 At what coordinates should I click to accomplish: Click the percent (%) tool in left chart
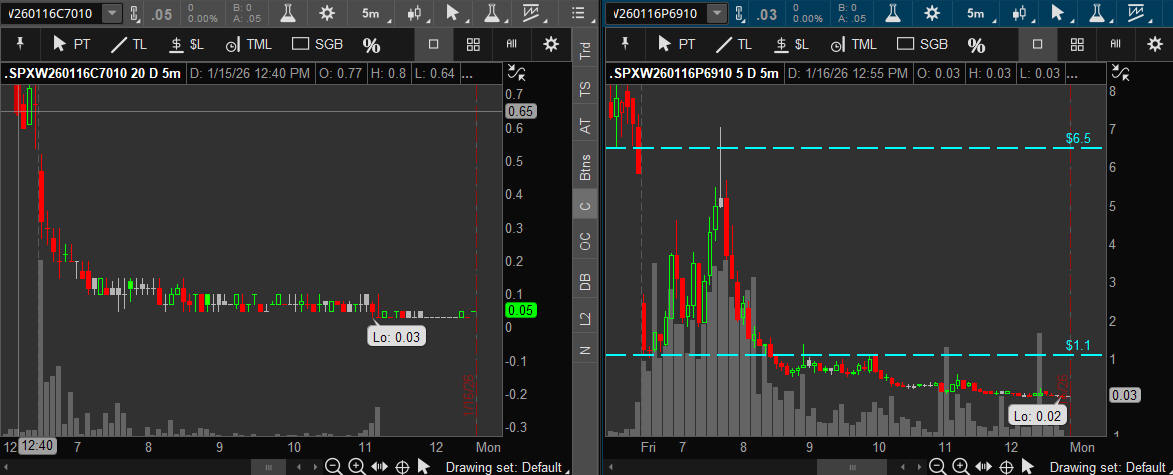point(371,45)
